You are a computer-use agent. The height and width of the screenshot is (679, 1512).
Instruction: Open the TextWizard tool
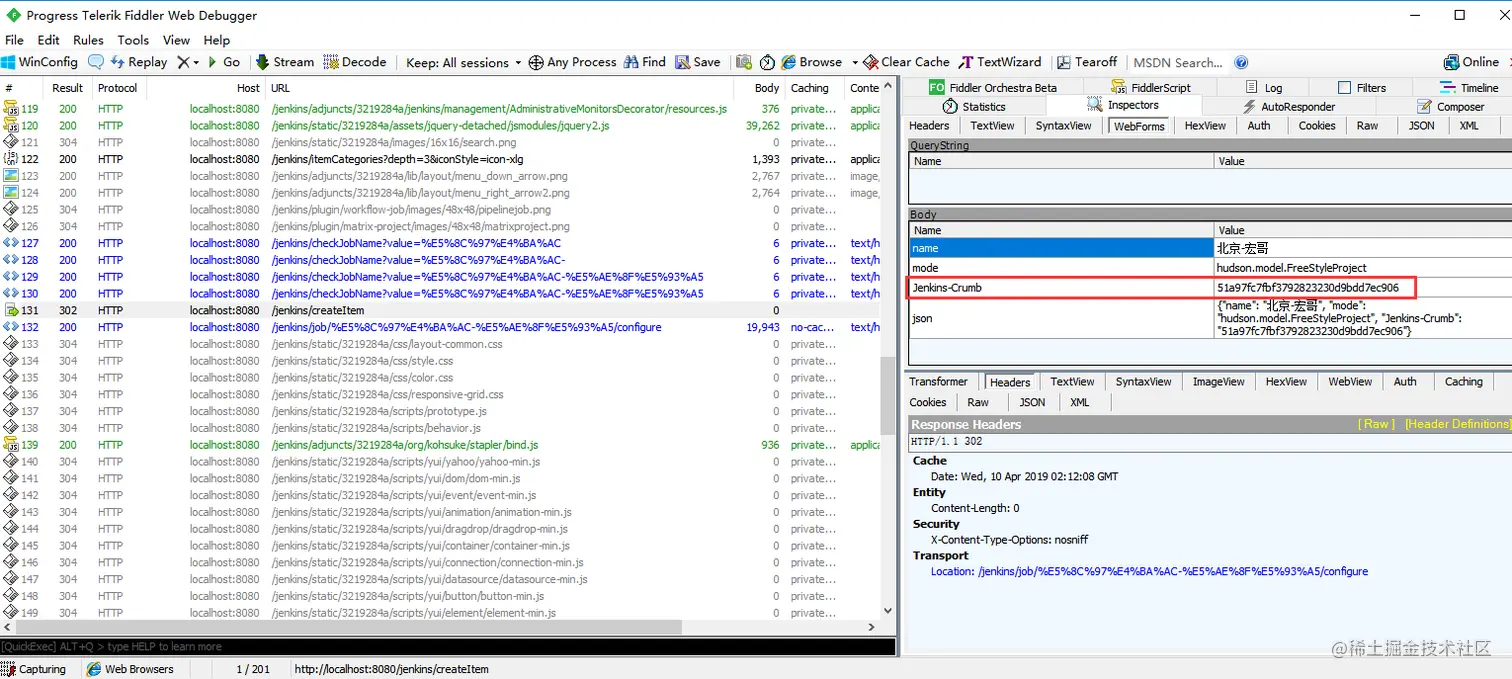coord(1000,62)
